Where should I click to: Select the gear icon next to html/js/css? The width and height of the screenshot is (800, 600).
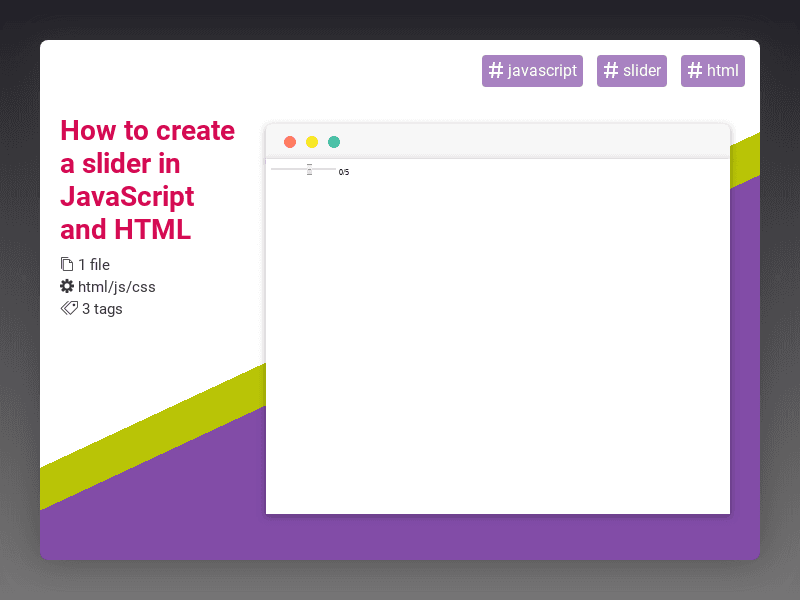coord(67,286)
